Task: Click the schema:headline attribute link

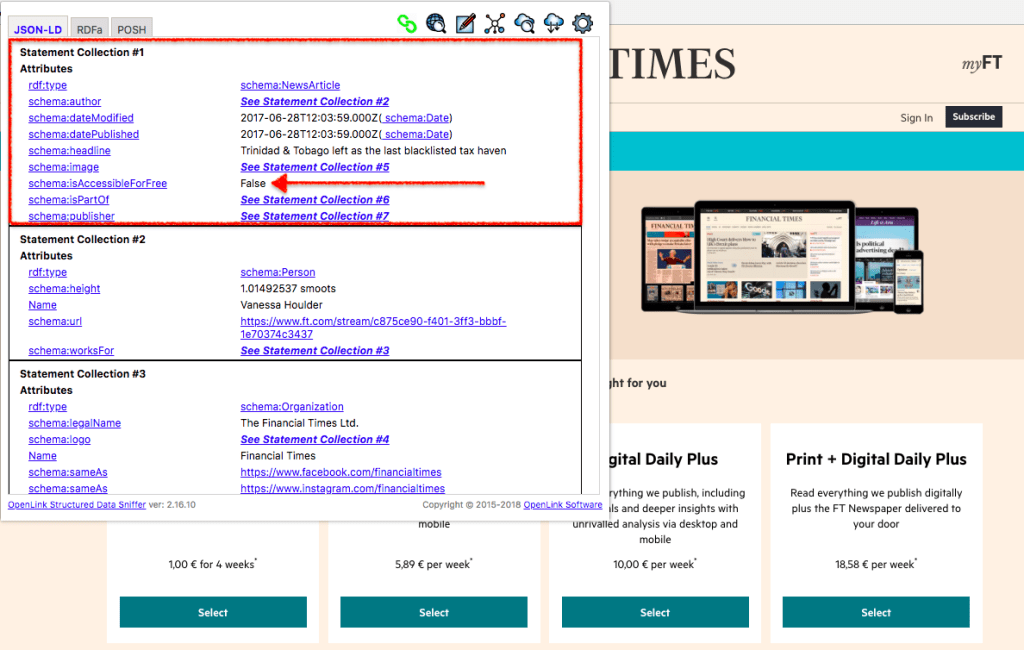Action: (x=69, y=150)
